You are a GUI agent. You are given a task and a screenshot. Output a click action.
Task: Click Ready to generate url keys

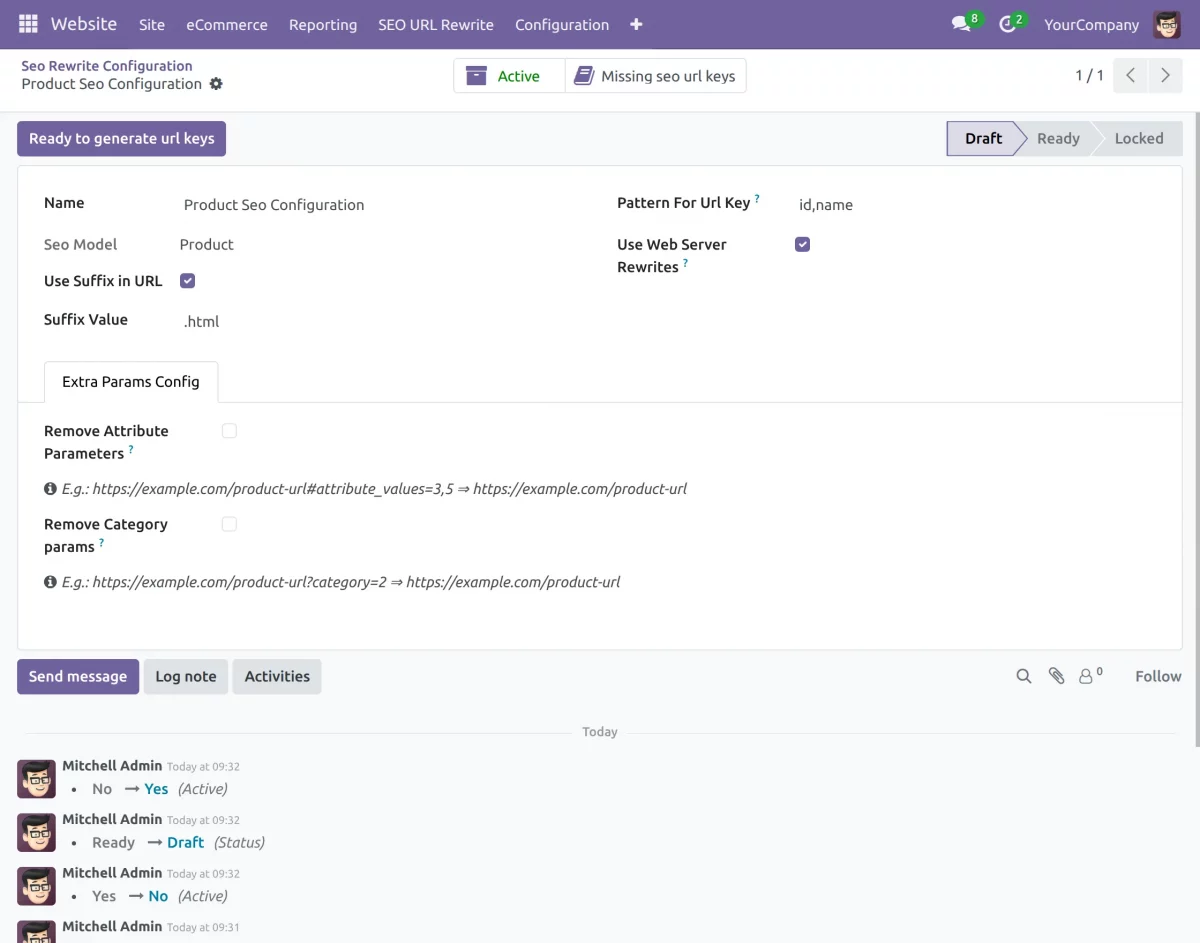coord(120,138)
